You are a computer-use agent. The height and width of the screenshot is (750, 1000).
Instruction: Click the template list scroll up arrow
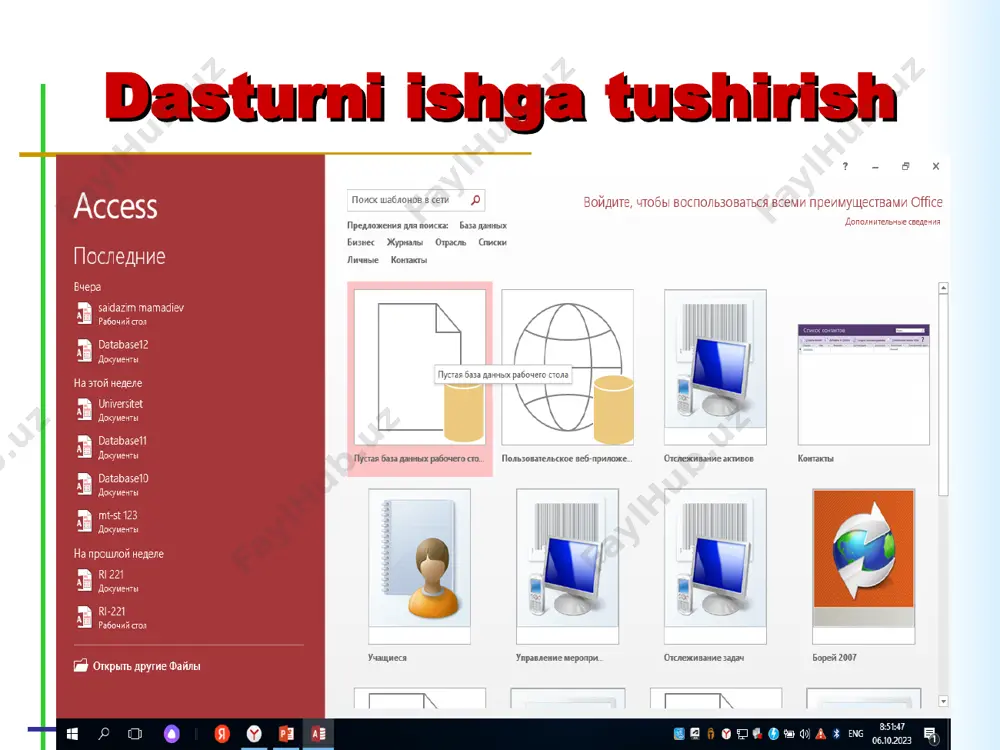pos(943,288)
